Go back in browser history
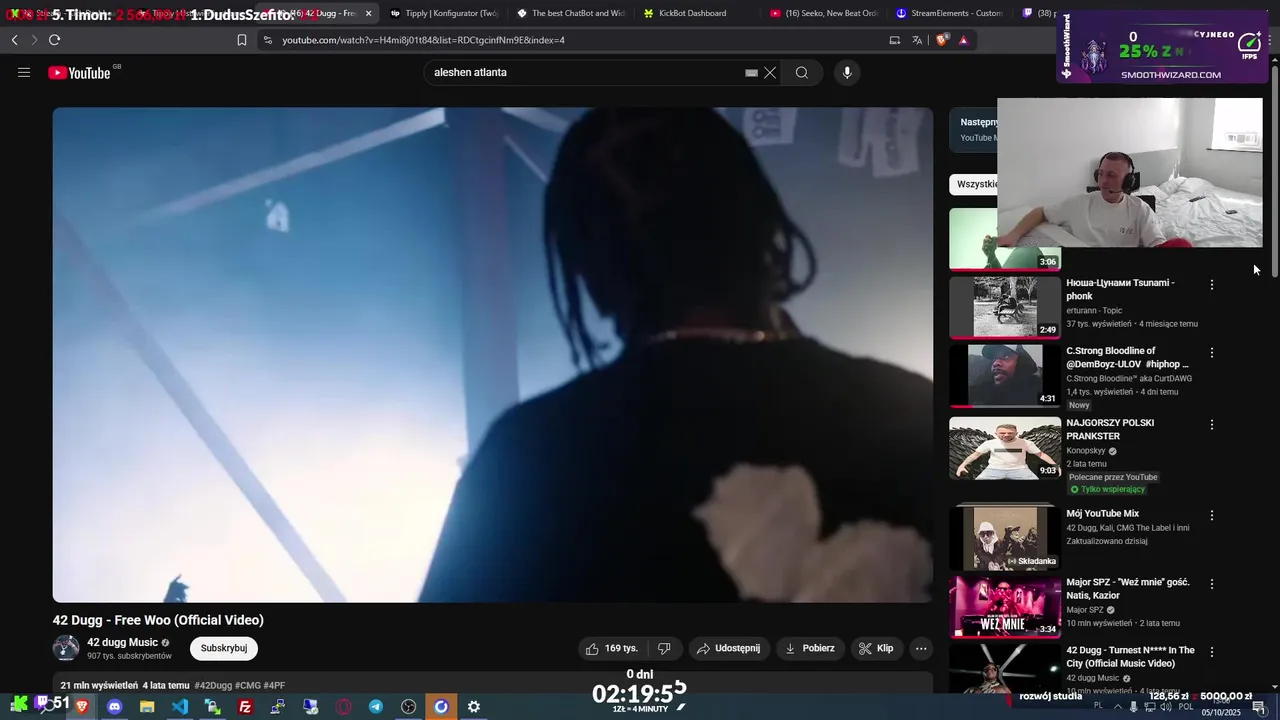 (x=14, y=40)
